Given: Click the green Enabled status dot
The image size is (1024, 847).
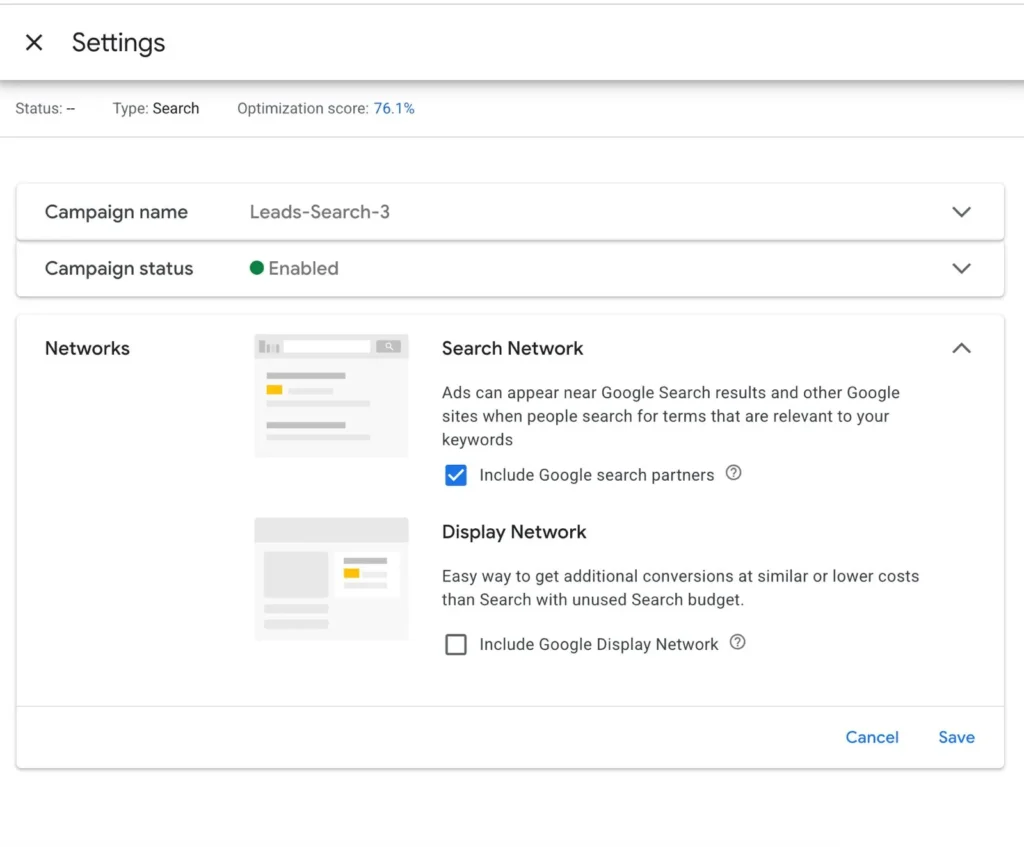Looking at the screenshot, I should click(x=257, y=268).
